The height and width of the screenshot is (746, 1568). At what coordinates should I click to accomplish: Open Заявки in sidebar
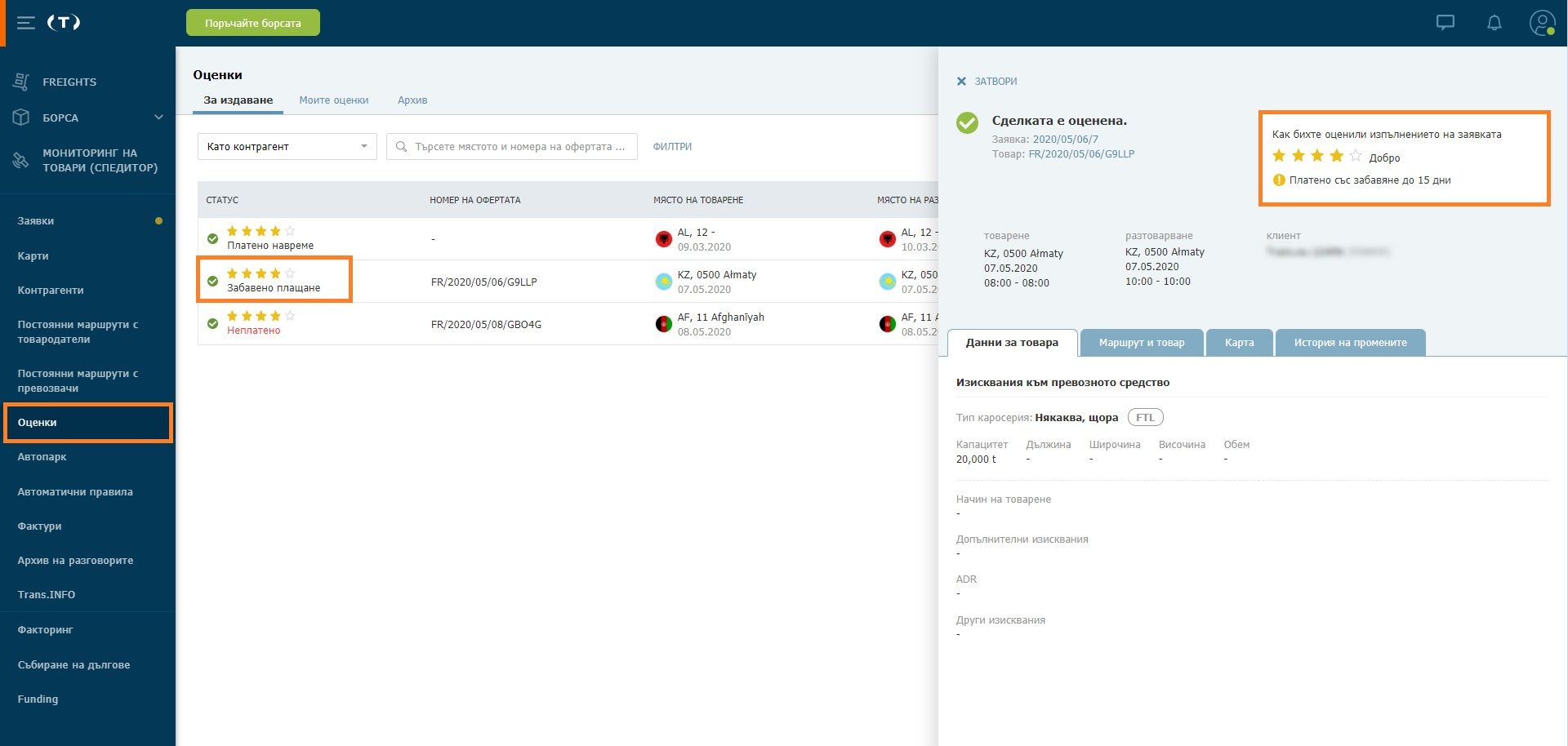click(x=36, y=221)
